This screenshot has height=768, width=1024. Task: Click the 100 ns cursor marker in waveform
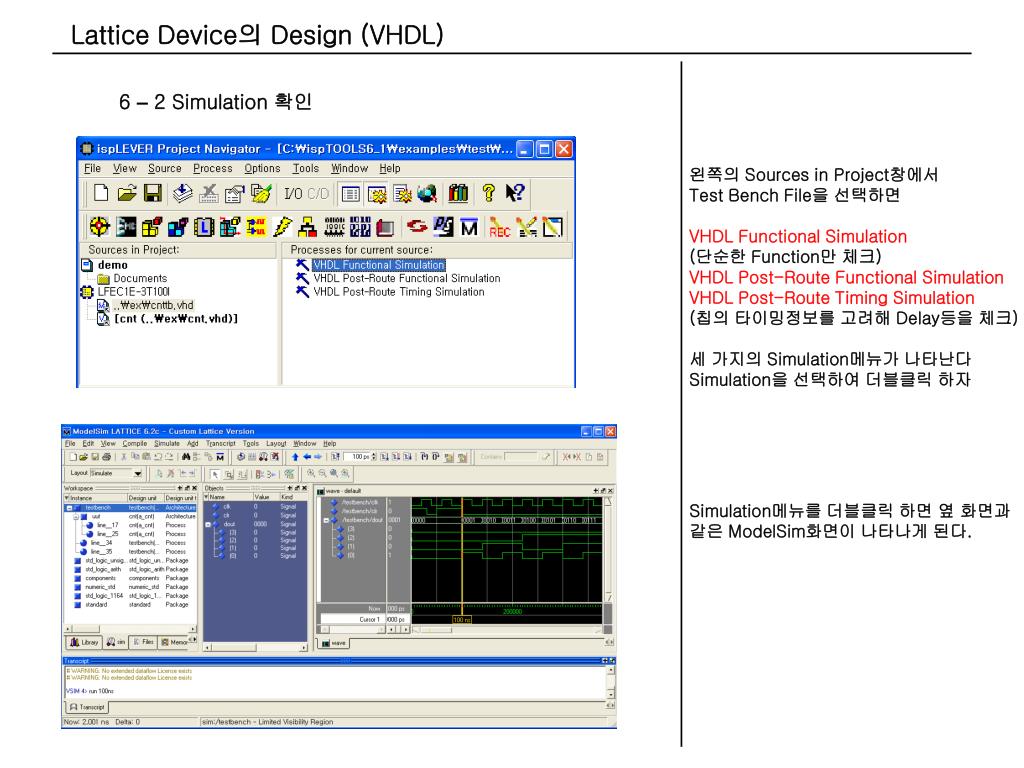[462, 619]
